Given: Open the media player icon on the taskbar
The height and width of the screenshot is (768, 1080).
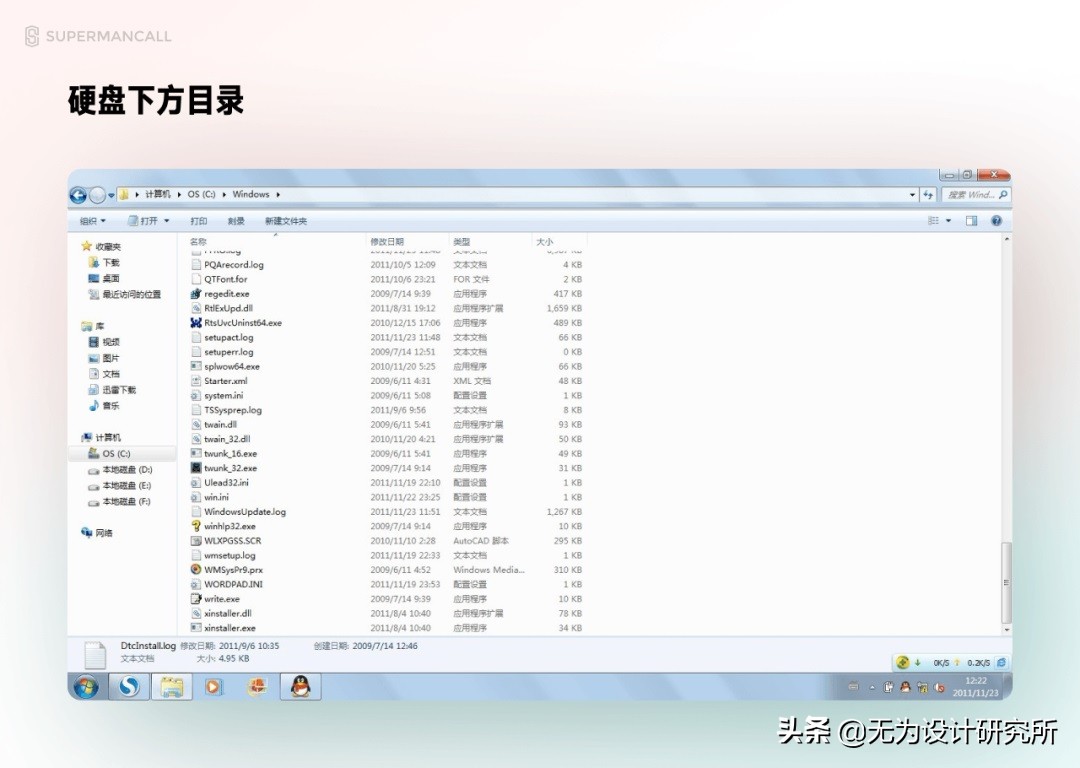Looking at the screenshot, I should [213, 687].
